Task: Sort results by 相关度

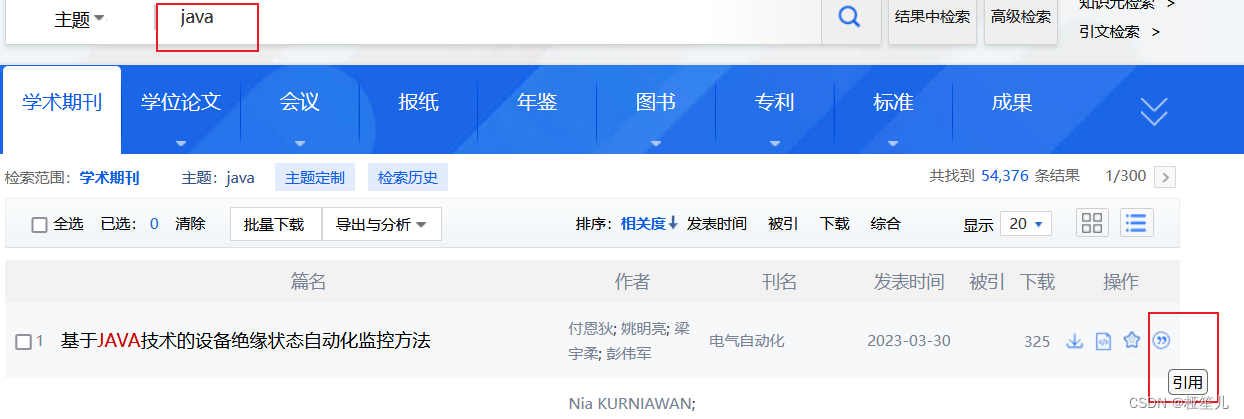Action: click(649, 224)
